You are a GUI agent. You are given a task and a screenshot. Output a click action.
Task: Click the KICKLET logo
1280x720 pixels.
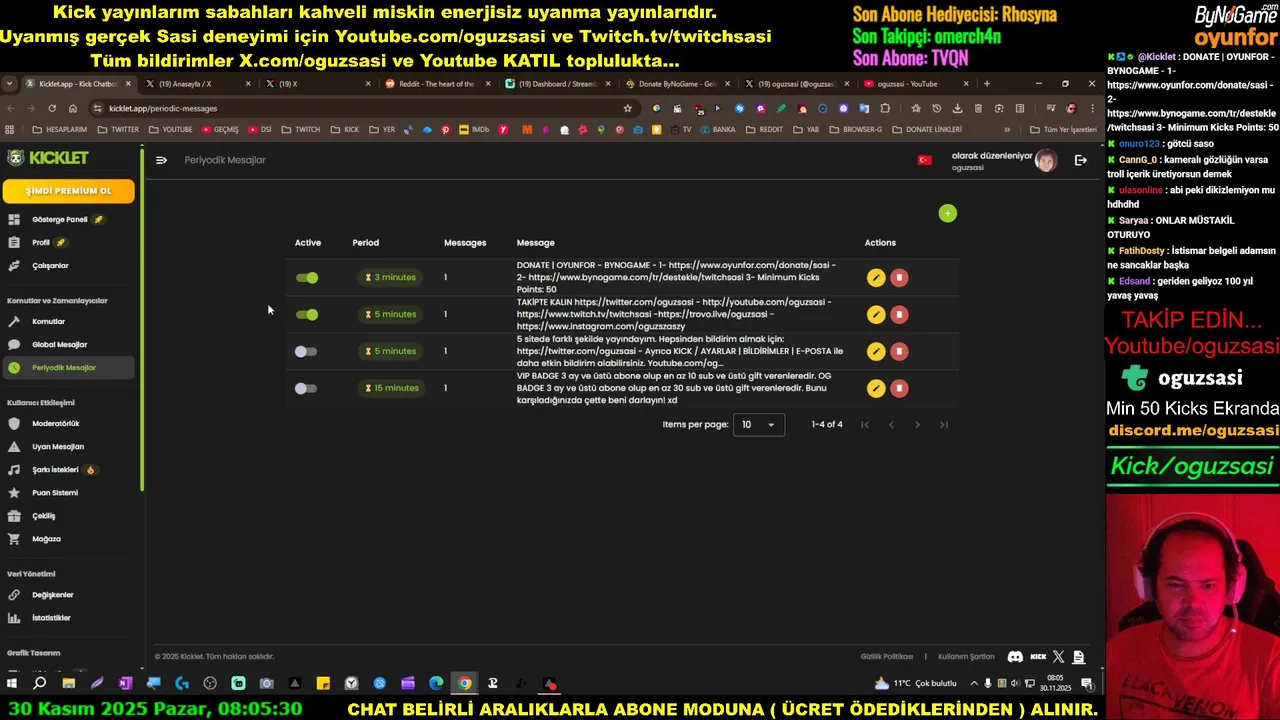48,158
